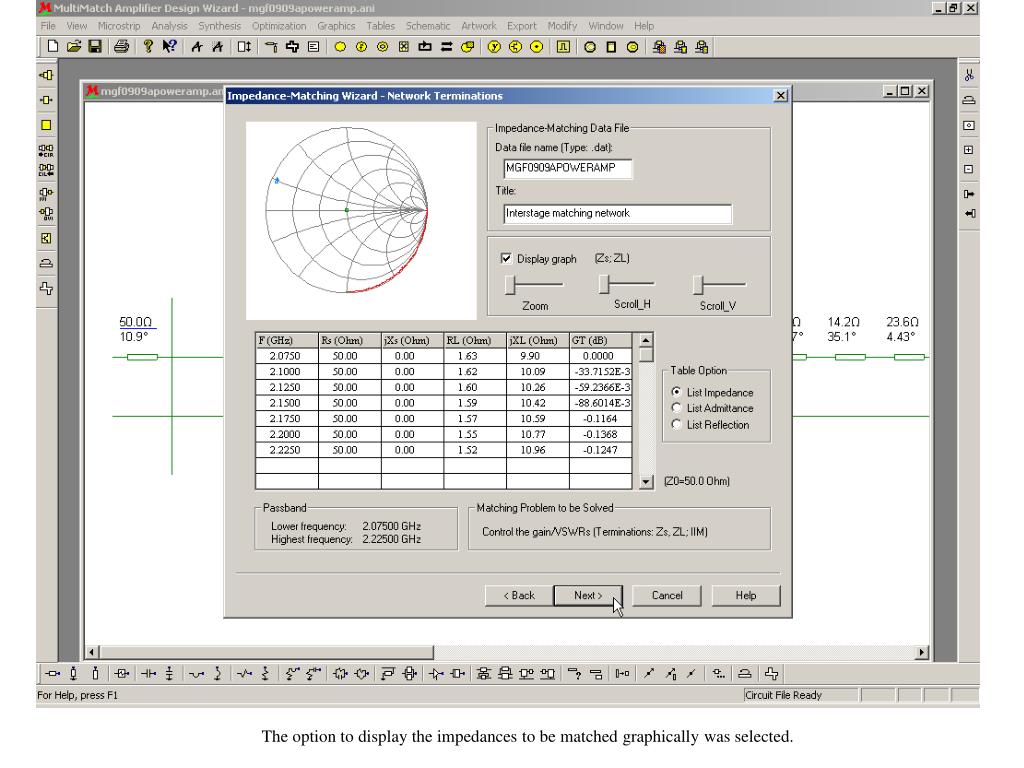Screen dimensions: 1024x768
Task: Close the wizard dialog with the X
Action: pyautogui.click(x=780, y=95)
